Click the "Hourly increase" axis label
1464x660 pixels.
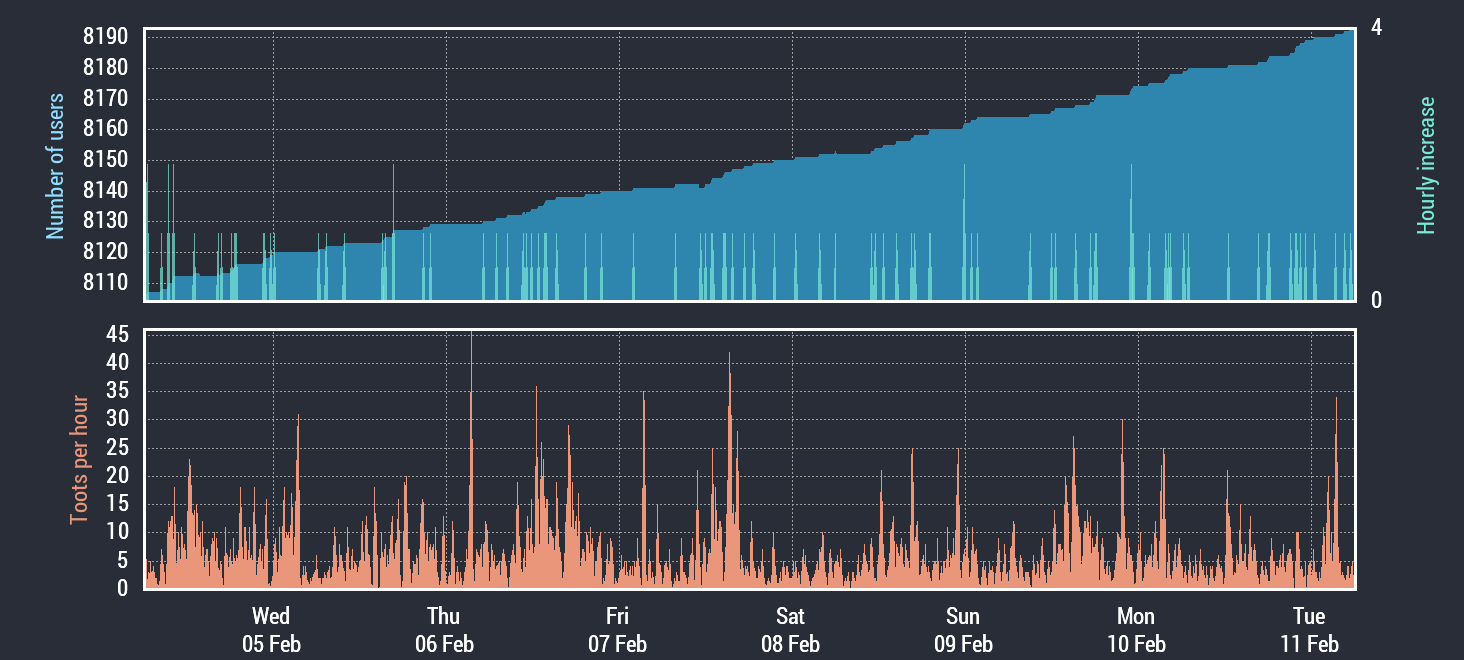coord(1426,166)
